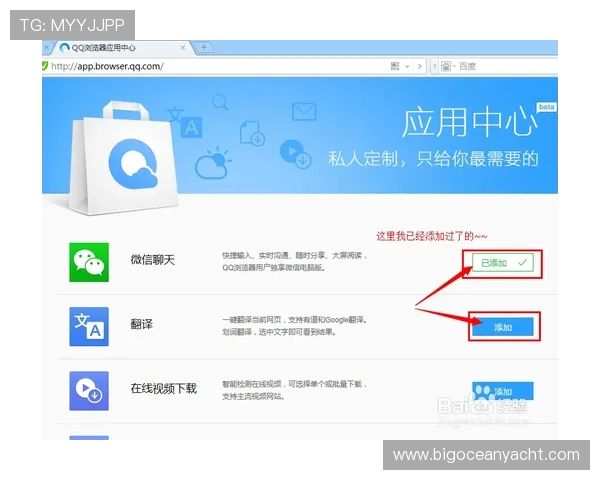600x480 pixels.
Task: Click the address bar forward arrow button
Action: (x=420, y=67)
